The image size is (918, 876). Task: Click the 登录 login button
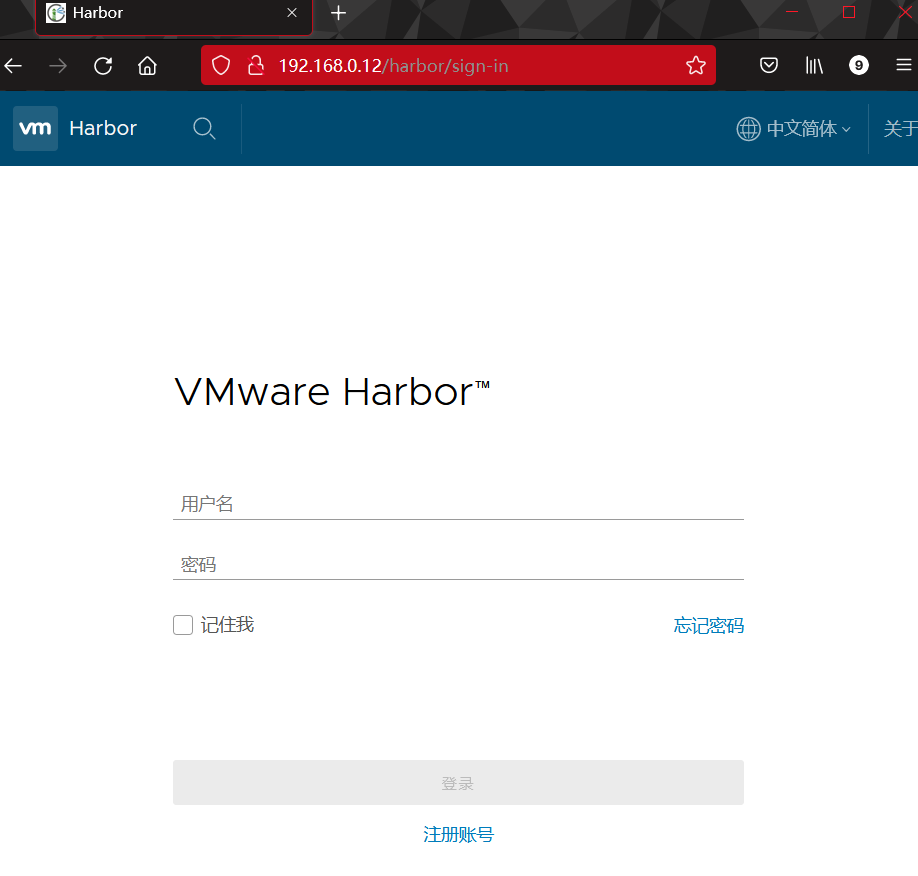click(x=458, y=782)
